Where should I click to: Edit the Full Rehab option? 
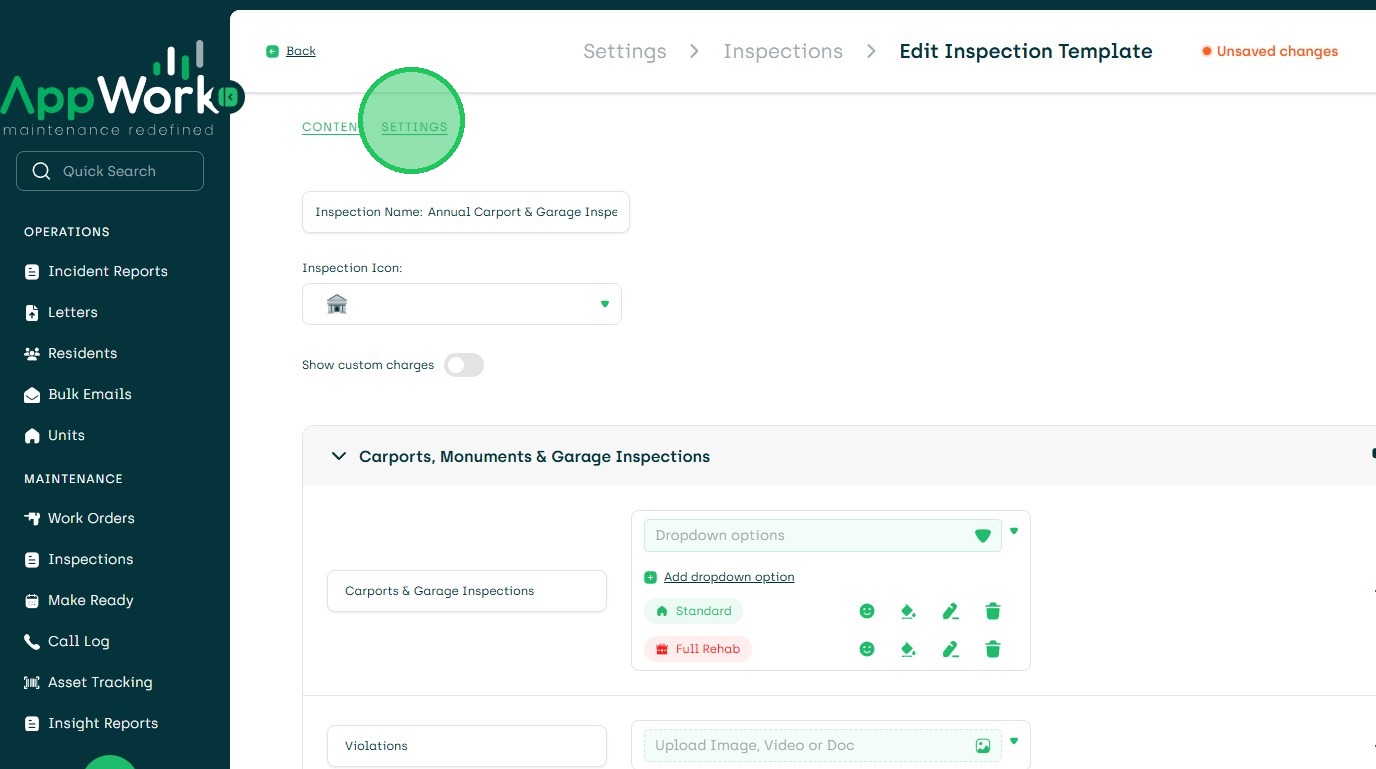951,649
